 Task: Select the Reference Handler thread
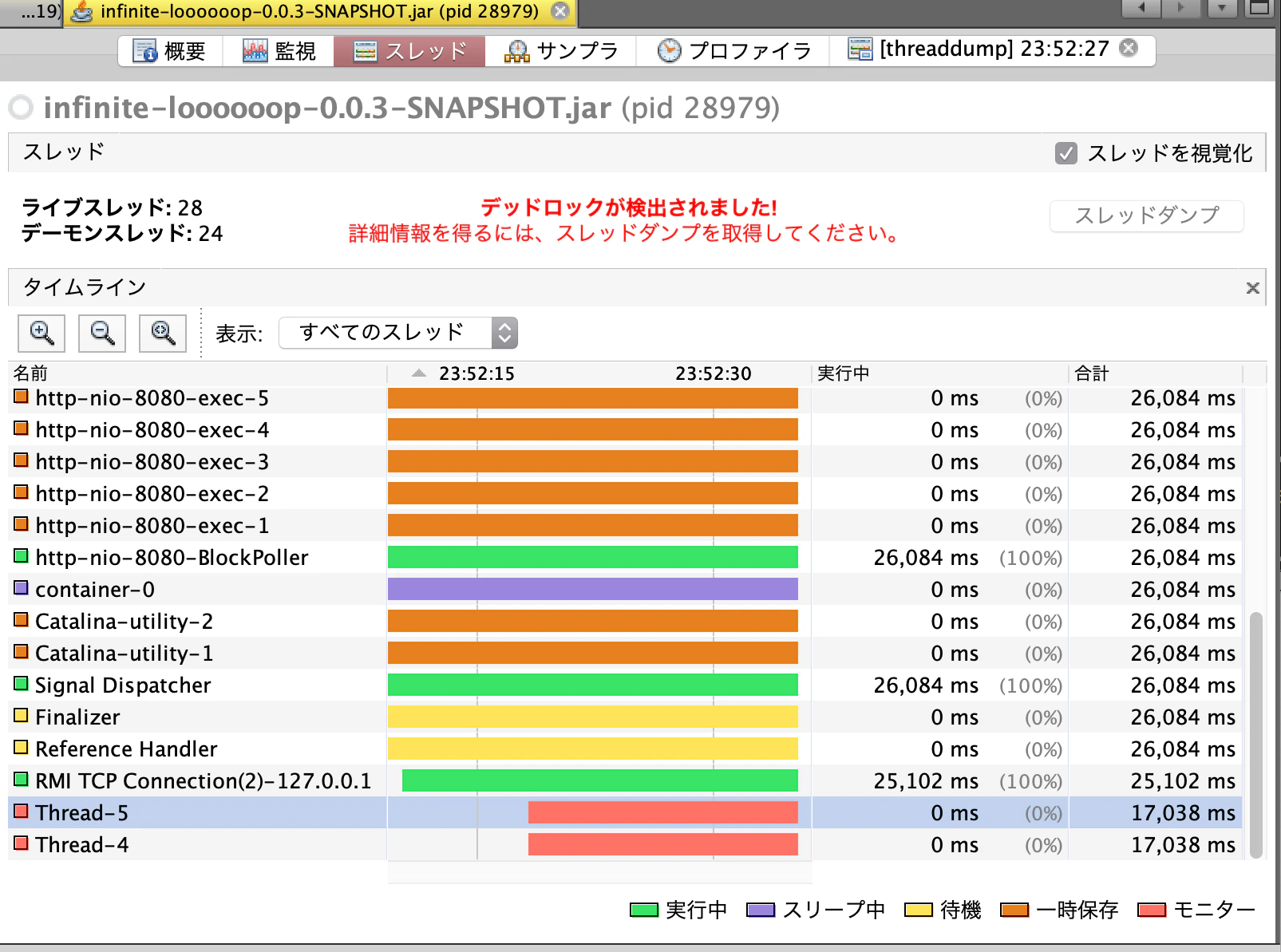(625, 749)
